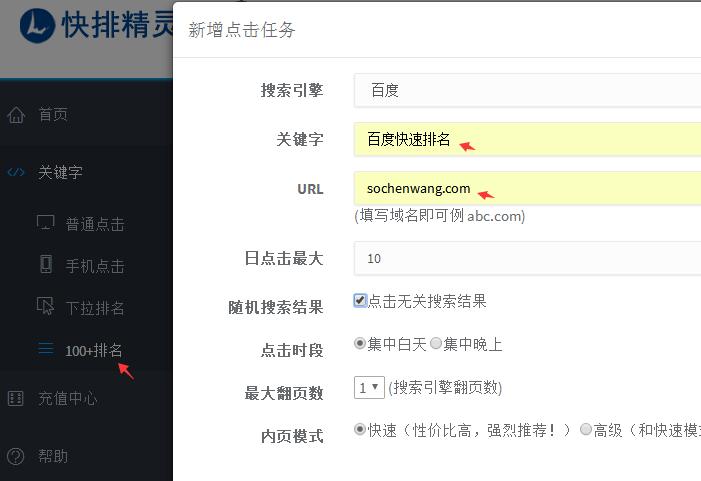Click the cursor icon for 下拉排名
This screenshot has height=481, width=701.
pos(45,306)
